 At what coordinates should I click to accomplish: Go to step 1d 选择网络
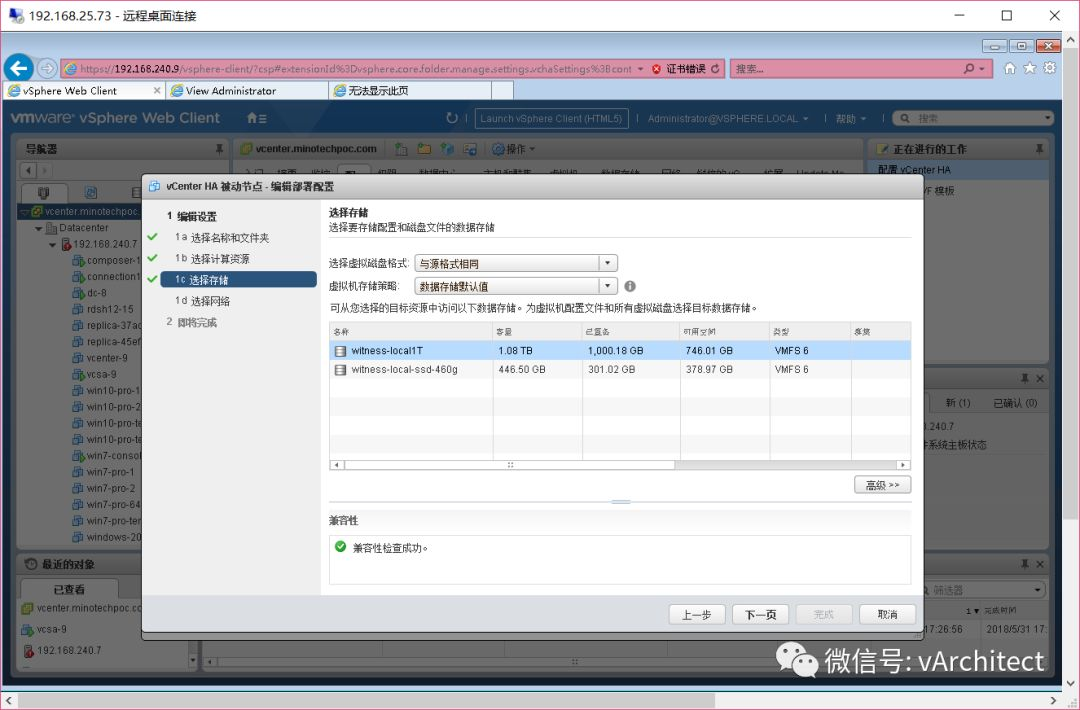click(202, 301)
